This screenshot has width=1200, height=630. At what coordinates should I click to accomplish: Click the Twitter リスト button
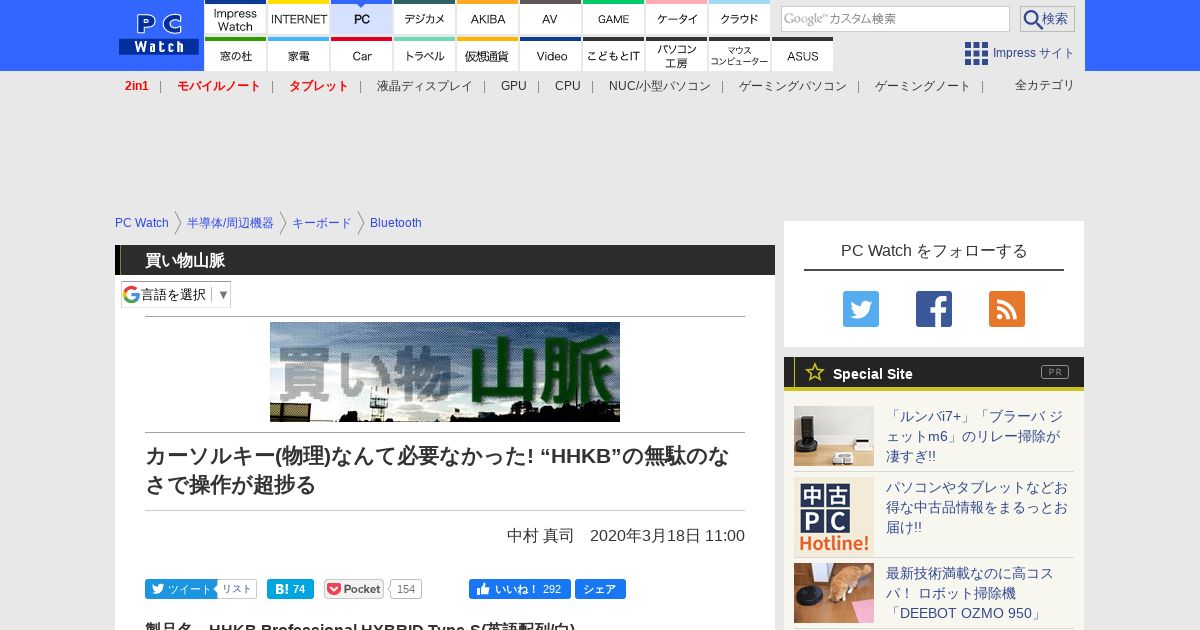(237, 589)
